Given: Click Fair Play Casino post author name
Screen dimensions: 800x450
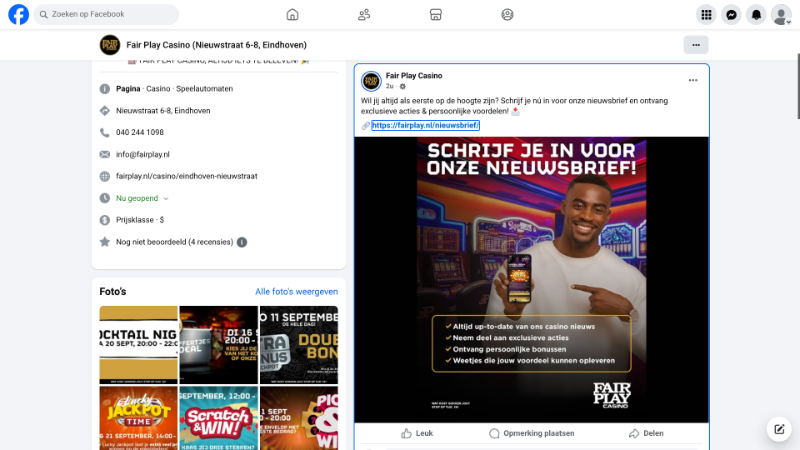Looking at the screenshot, I should click(x=414, y=76).
